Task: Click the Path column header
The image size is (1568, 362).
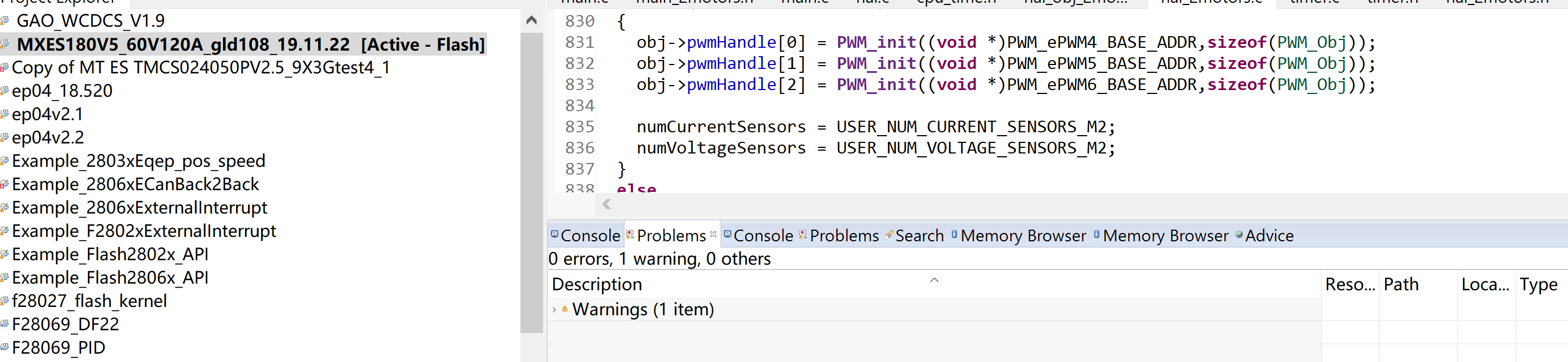Action: point(1401,284)
